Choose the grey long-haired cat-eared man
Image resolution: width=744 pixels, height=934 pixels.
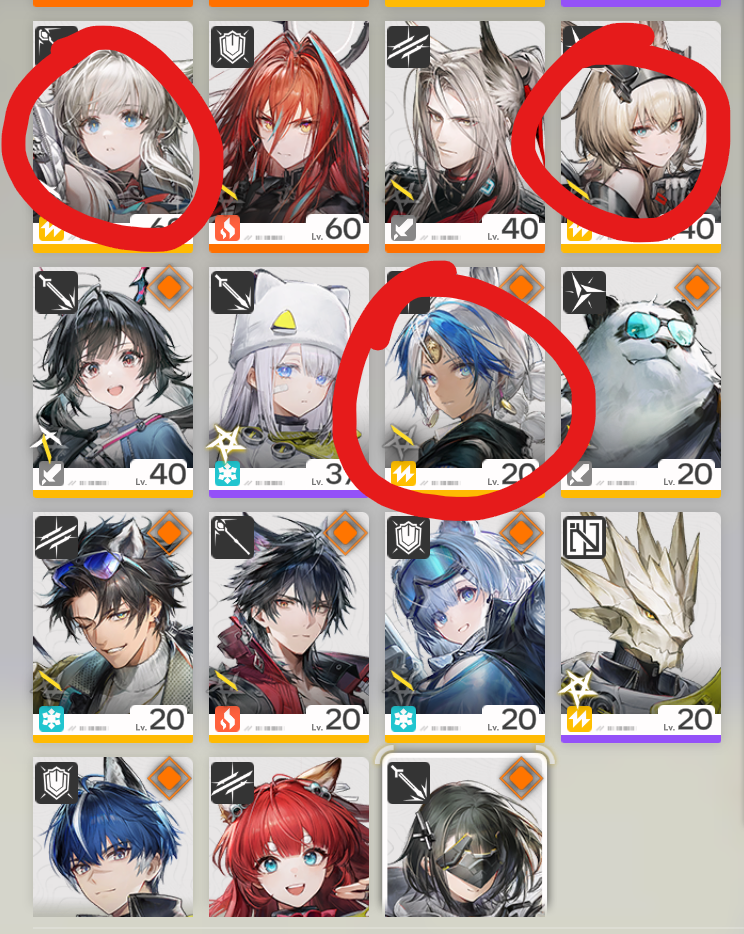[465, 136]
